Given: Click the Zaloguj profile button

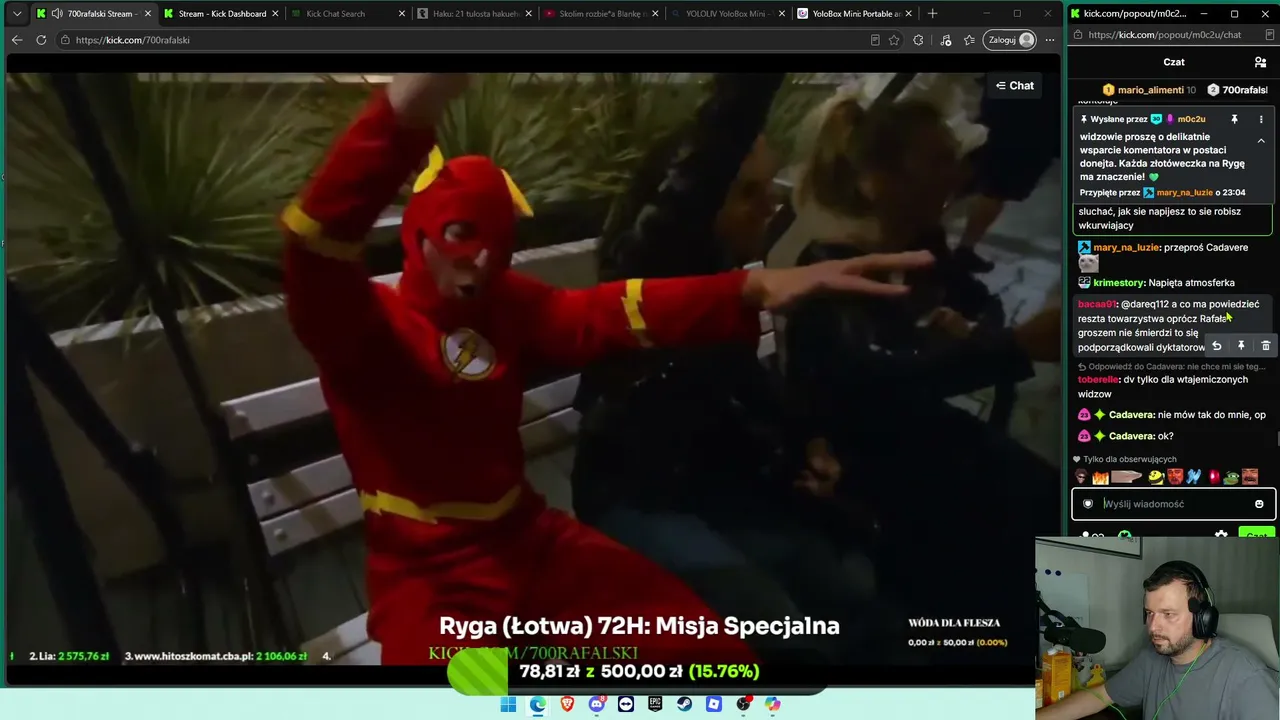Looking at the screenshot, I should click(1008, 40).
